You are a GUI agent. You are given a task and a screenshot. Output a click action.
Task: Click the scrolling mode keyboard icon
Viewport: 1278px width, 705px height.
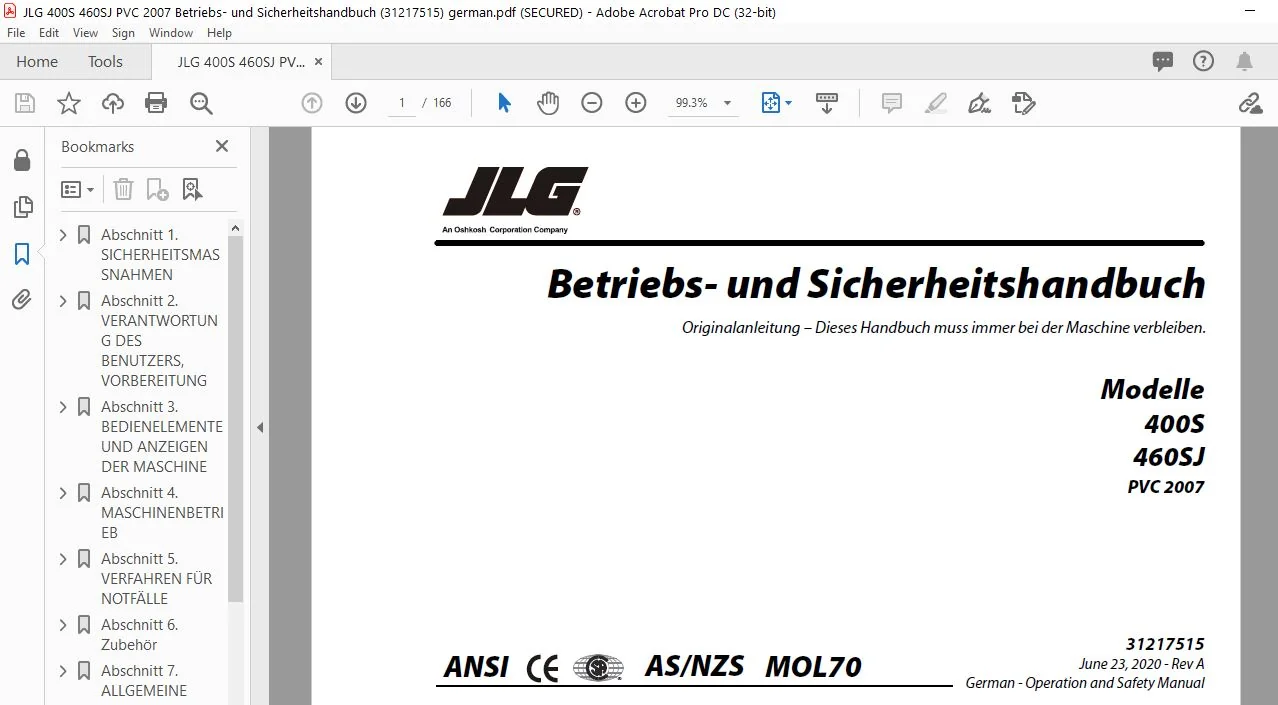click(x=827, y=103)
